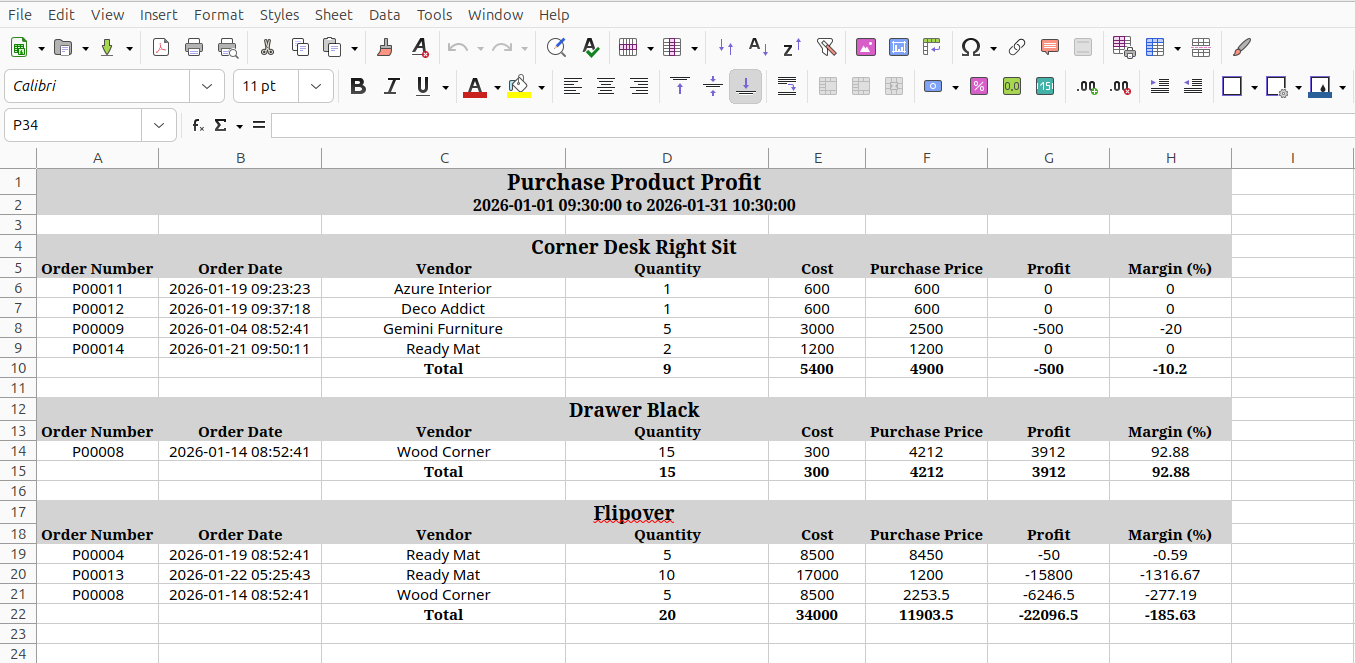Open Function Wizard

(198, 125)
